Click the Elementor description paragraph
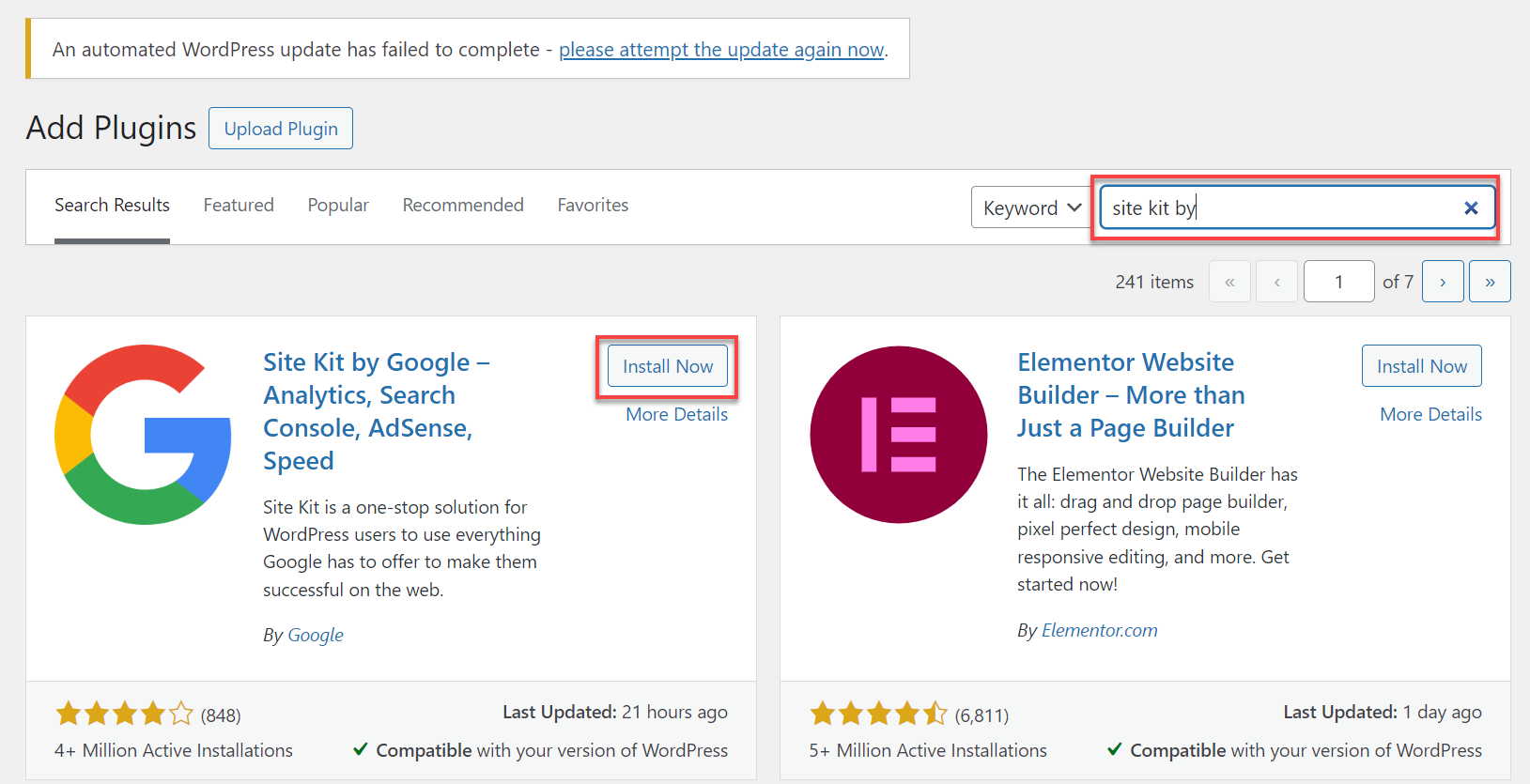1530x784 pixels. click(1157, 529)
